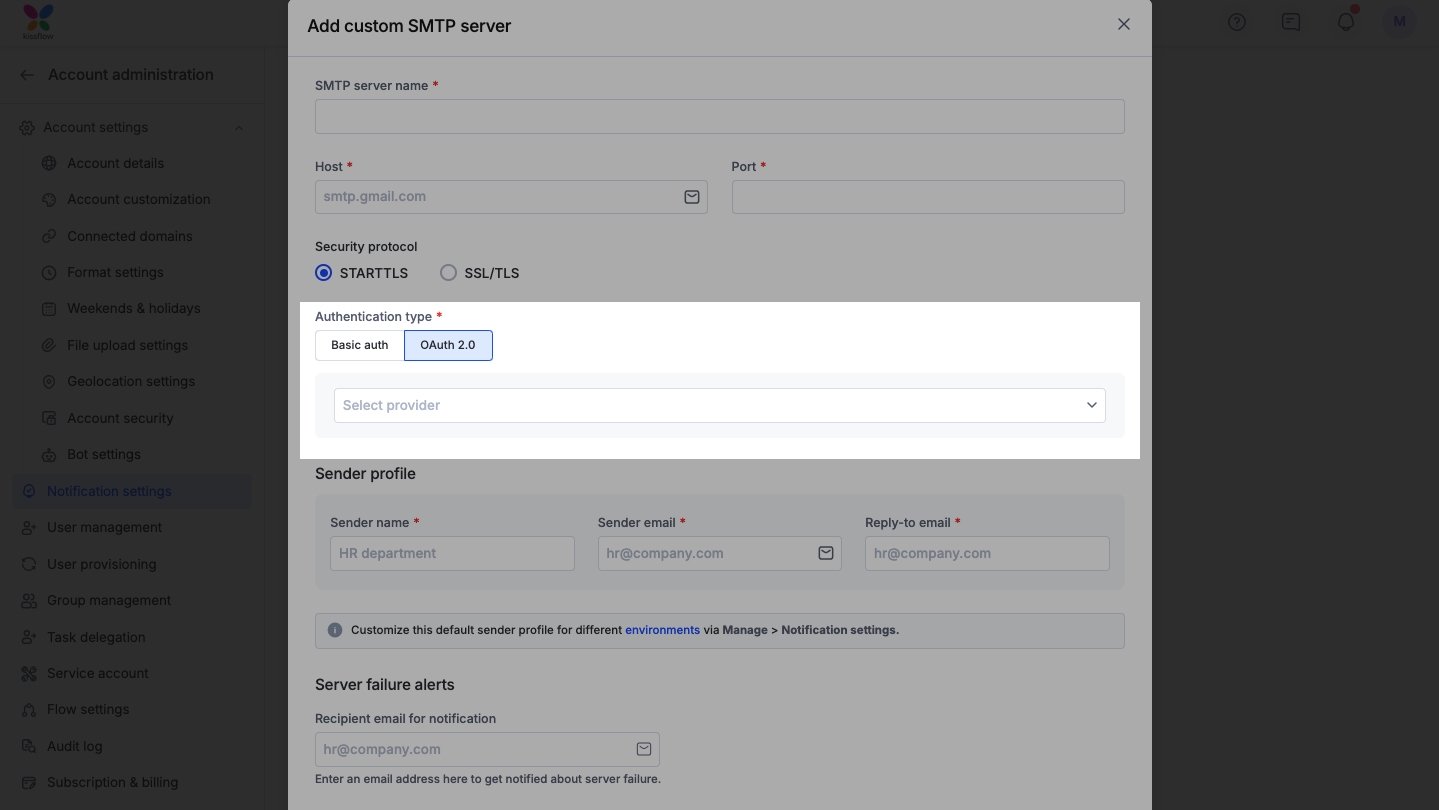This screenshot has height=810, width=1439.
Task: Click the Host input field
Action: click(x=511, y=197)
